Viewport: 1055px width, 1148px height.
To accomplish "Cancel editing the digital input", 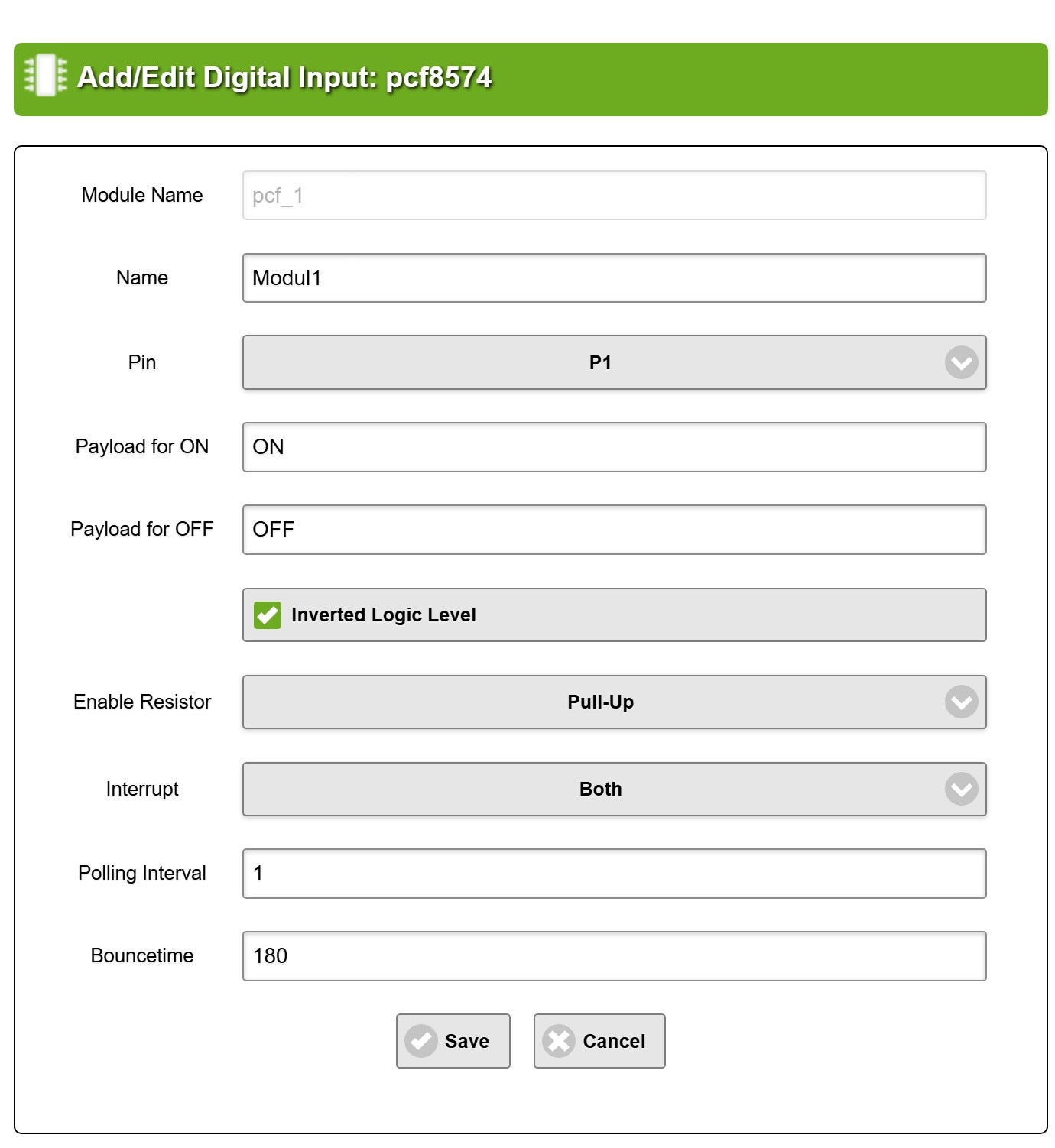I will (x=599, y=1041).
